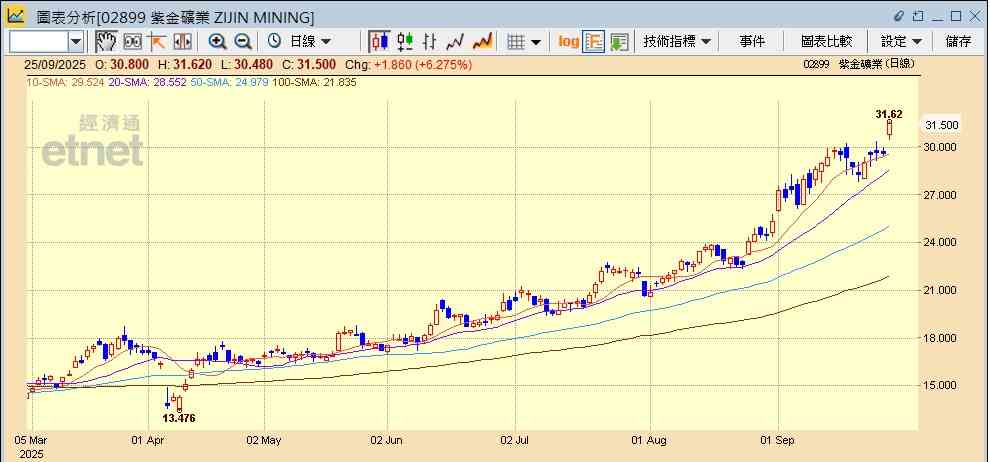Open the grid options dropdown arrow
This screenshot has width=990, height=462.
(x=536, y=42)
